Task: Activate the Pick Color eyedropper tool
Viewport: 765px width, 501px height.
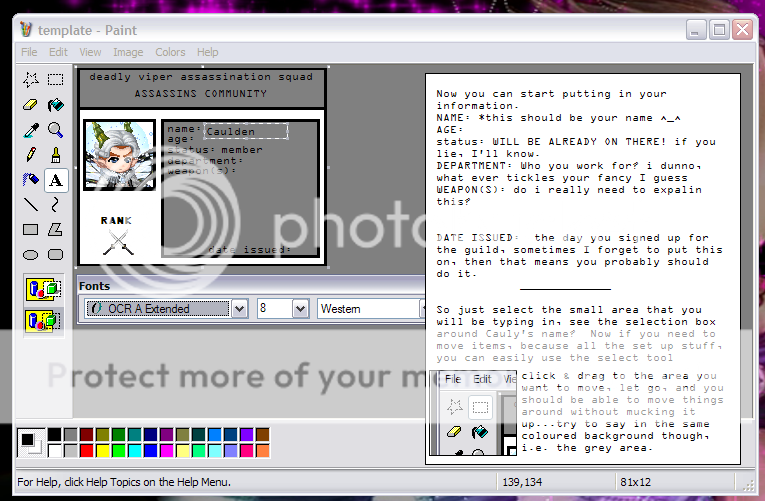Action: (x=31, y=130)
